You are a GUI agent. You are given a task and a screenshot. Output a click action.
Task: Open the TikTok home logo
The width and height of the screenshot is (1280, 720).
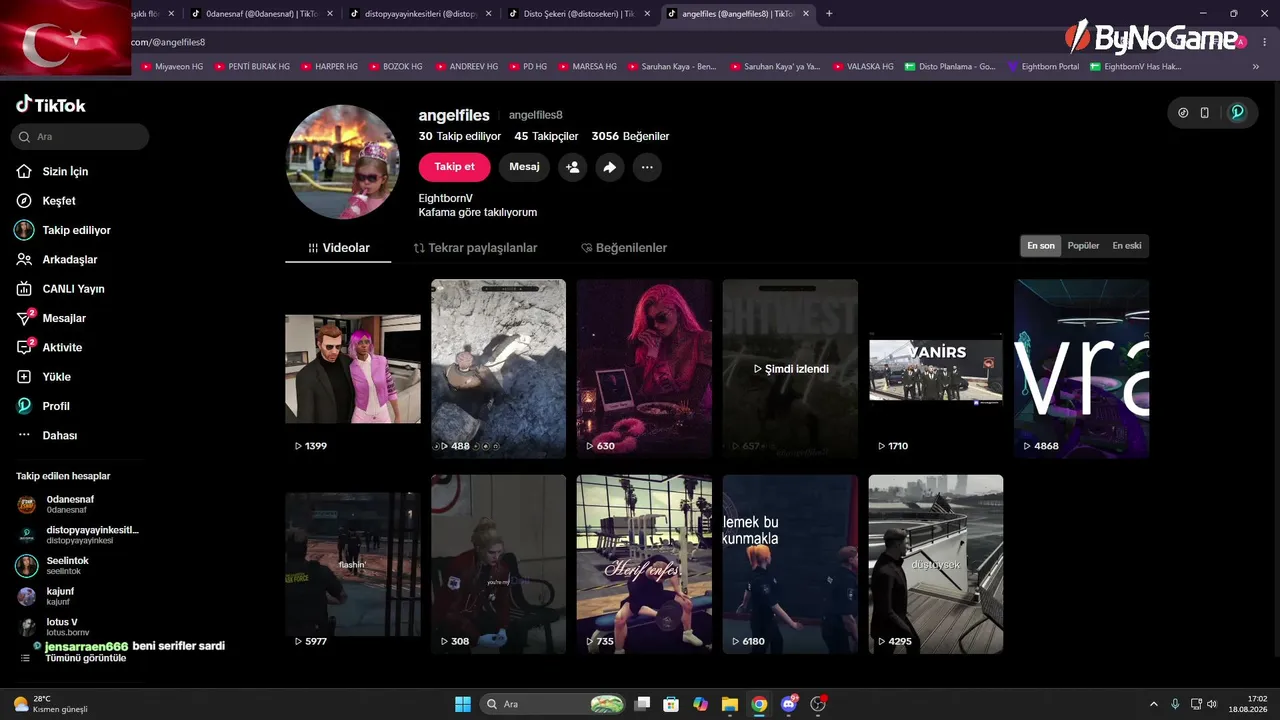click(x=51, y=105)
